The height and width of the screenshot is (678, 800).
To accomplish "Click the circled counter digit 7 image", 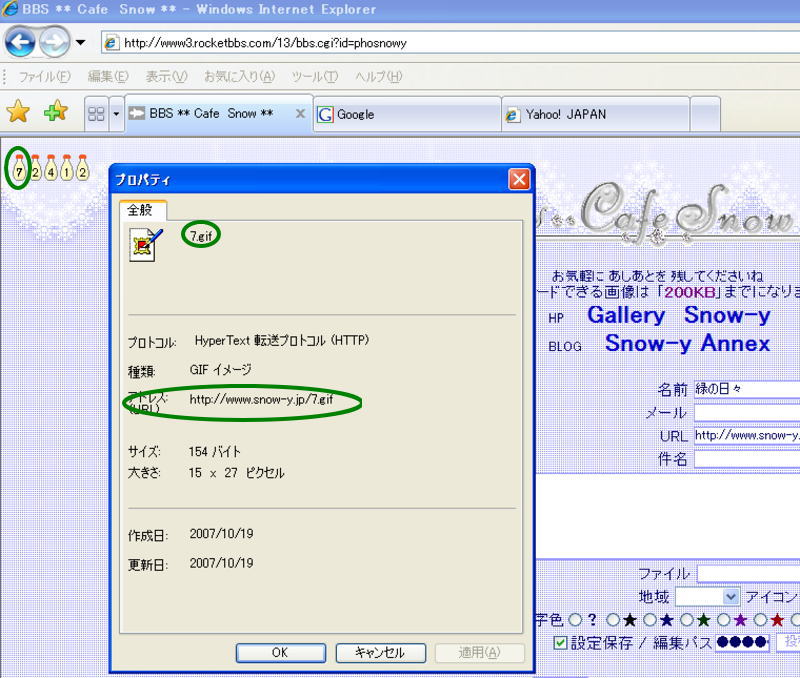I will pos(19,170).
